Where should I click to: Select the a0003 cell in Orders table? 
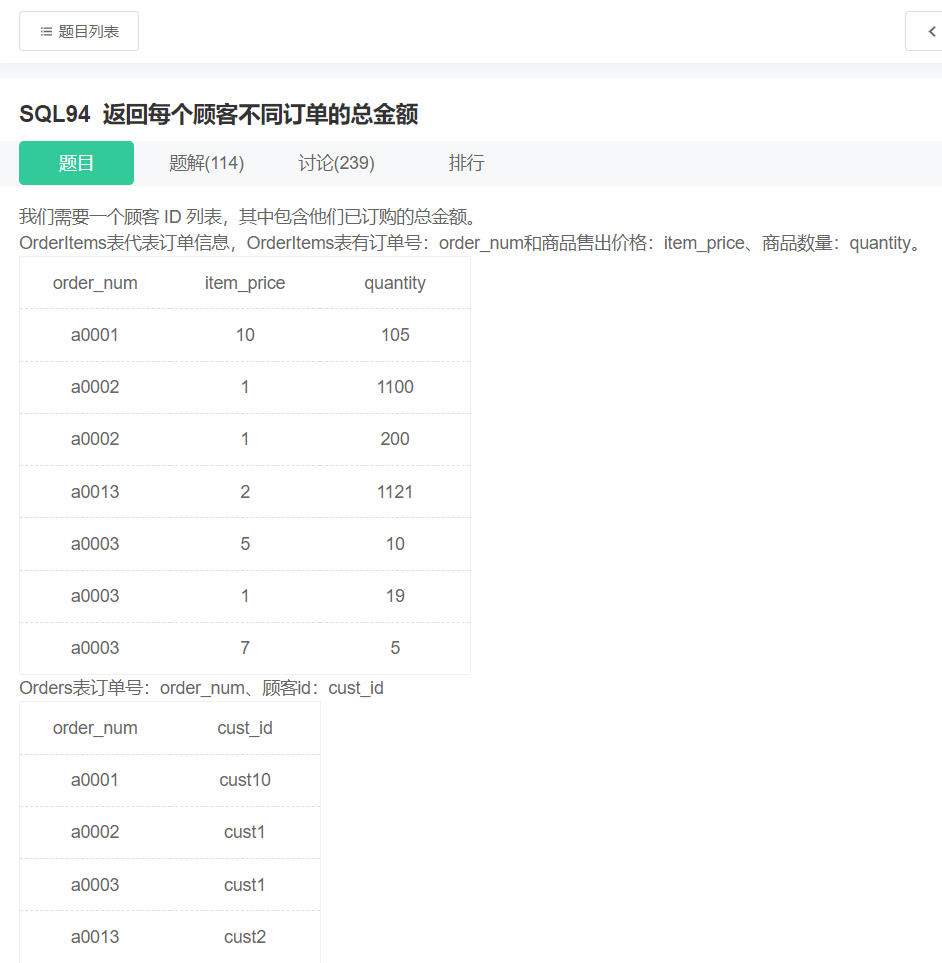(95, 885)
